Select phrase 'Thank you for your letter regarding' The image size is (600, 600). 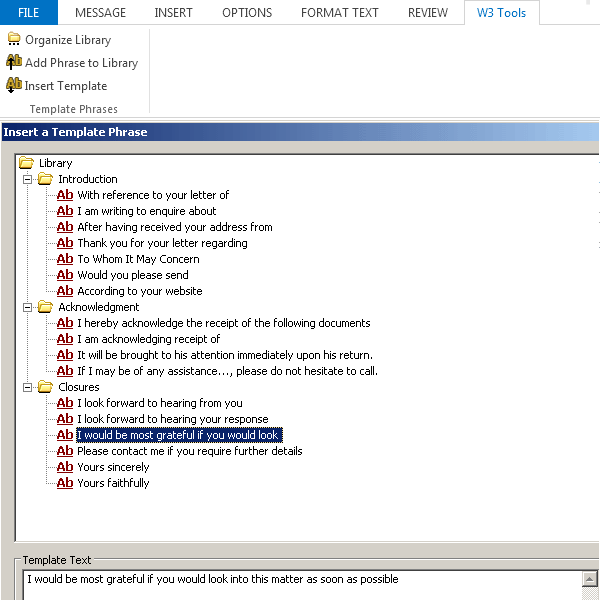click(162, 243)
